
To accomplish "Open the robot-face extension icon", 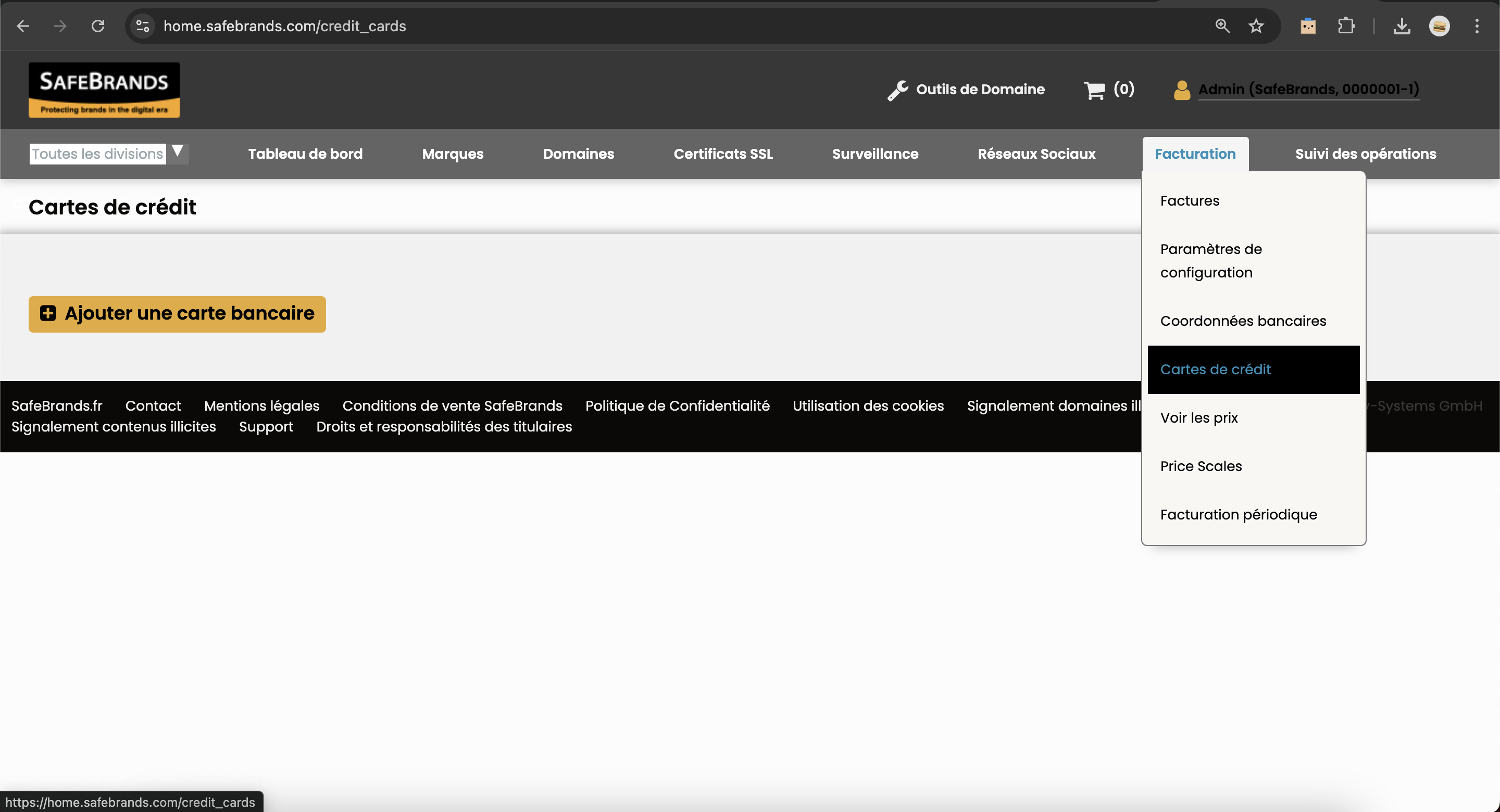I will pos(1308,26).
